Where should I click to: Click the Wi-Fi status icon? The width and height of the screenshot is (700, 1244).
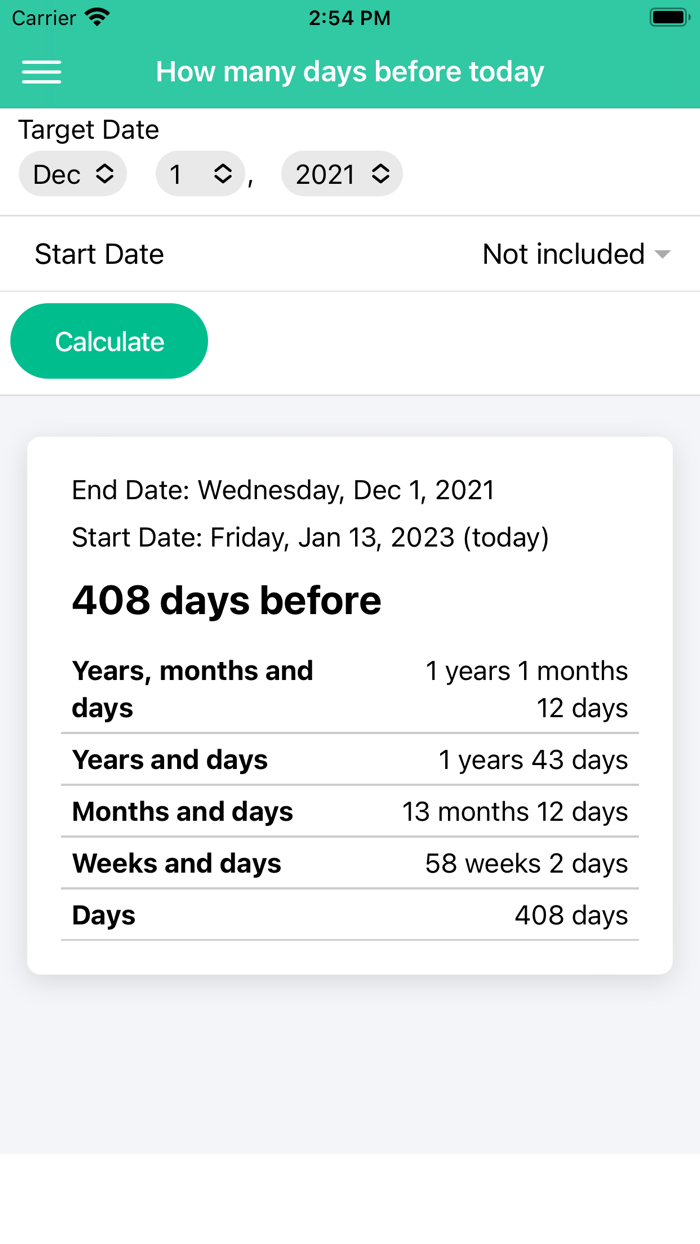coord(96,16)
